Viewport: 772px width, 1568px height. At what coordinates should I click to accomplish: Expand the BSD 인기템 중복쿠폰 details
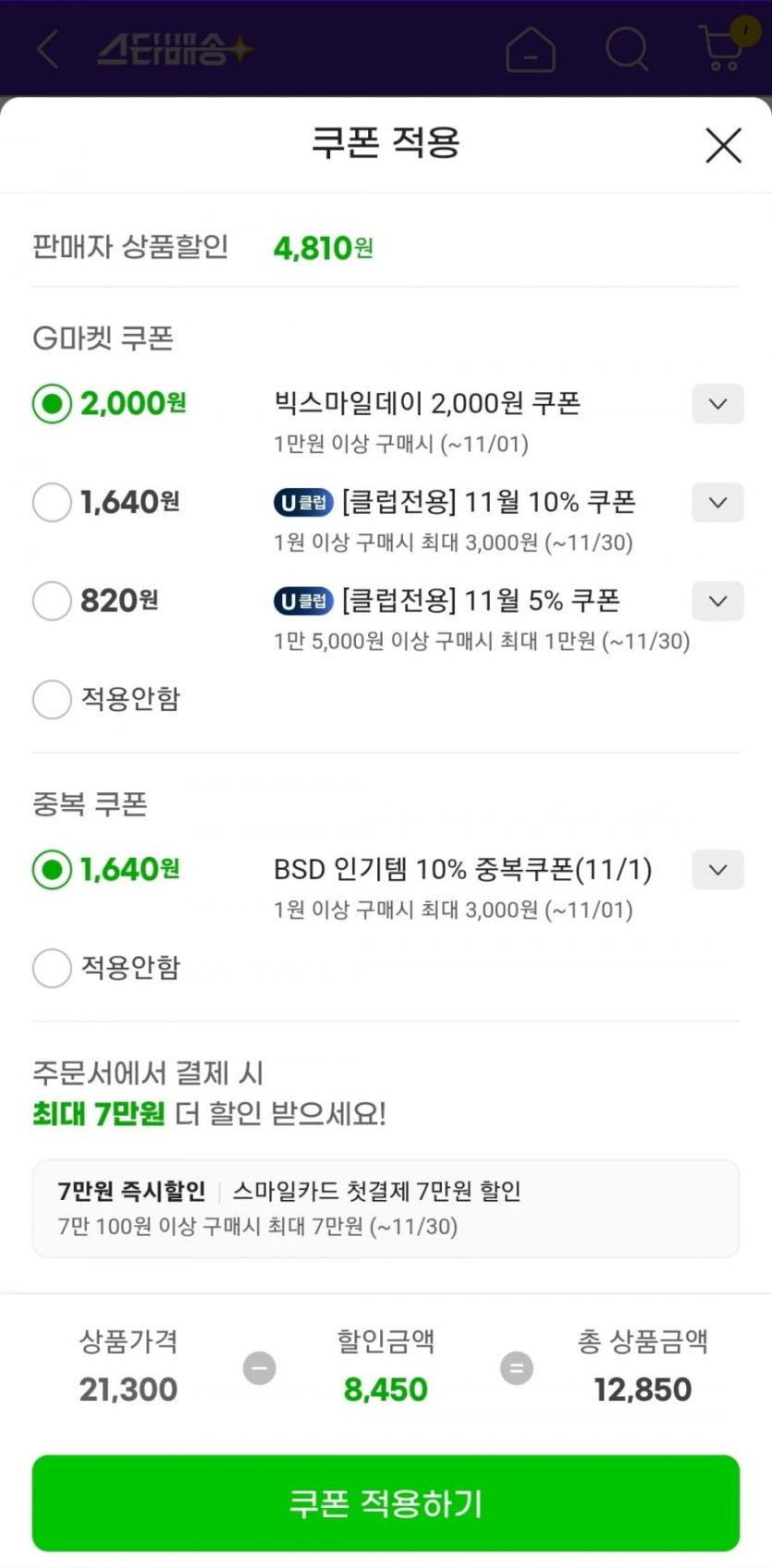click(717, 870)
